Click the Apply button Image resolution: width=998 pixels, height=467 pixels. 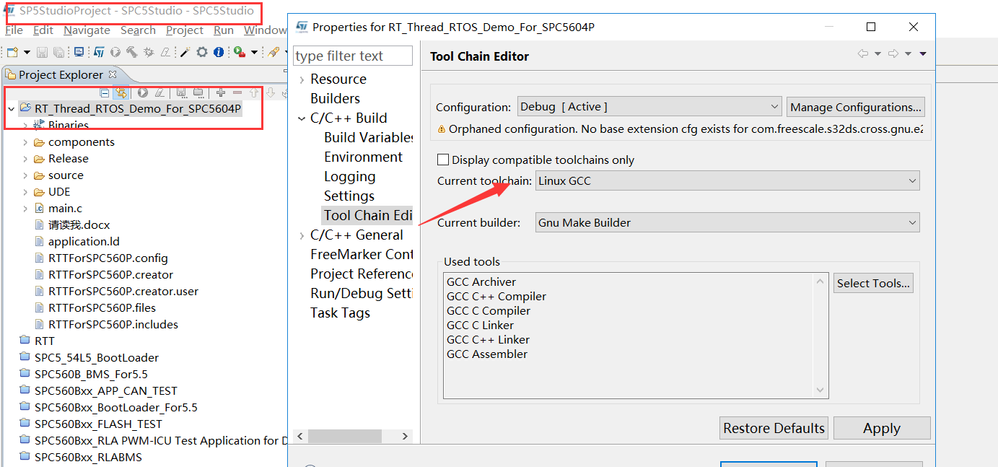coord(882,428)
